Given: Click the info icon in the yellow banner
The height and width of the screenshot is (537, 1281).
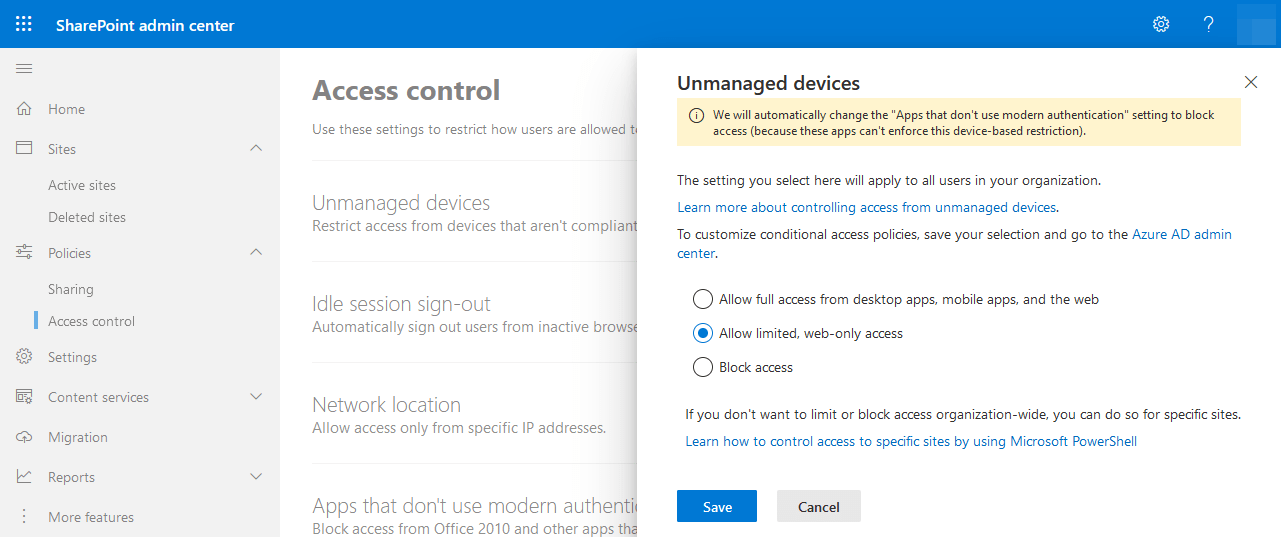Looking at the screenshot, I should click(x=697, y=116).
